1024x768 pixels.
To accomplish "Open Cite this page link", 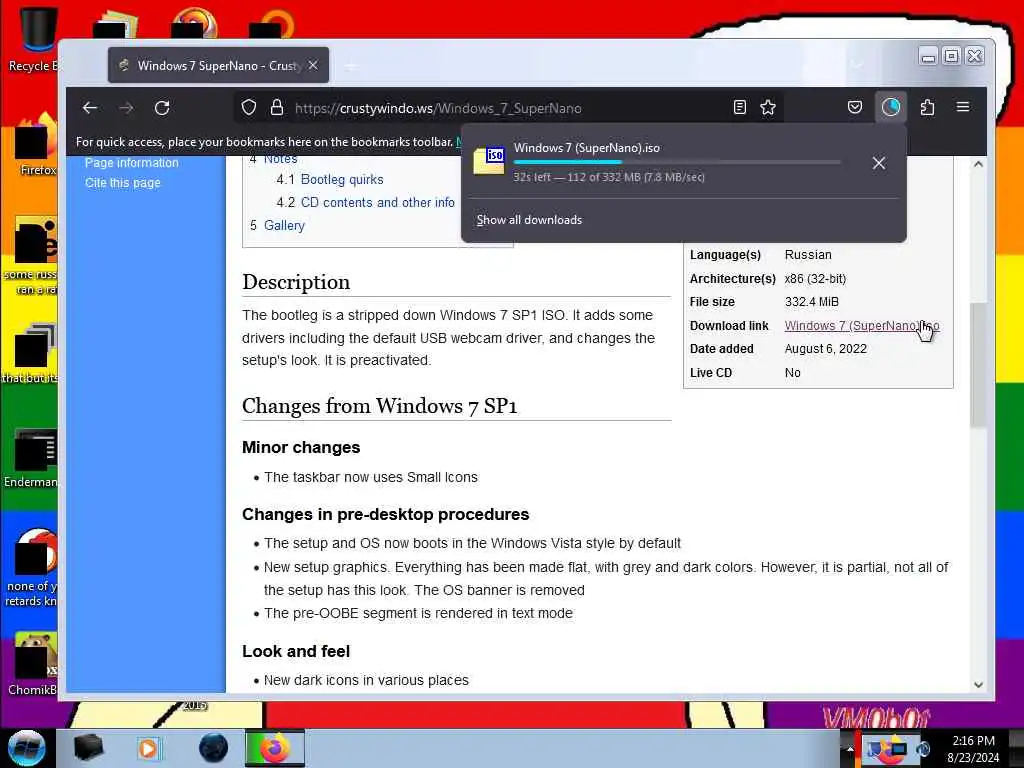I will [123, 183].
